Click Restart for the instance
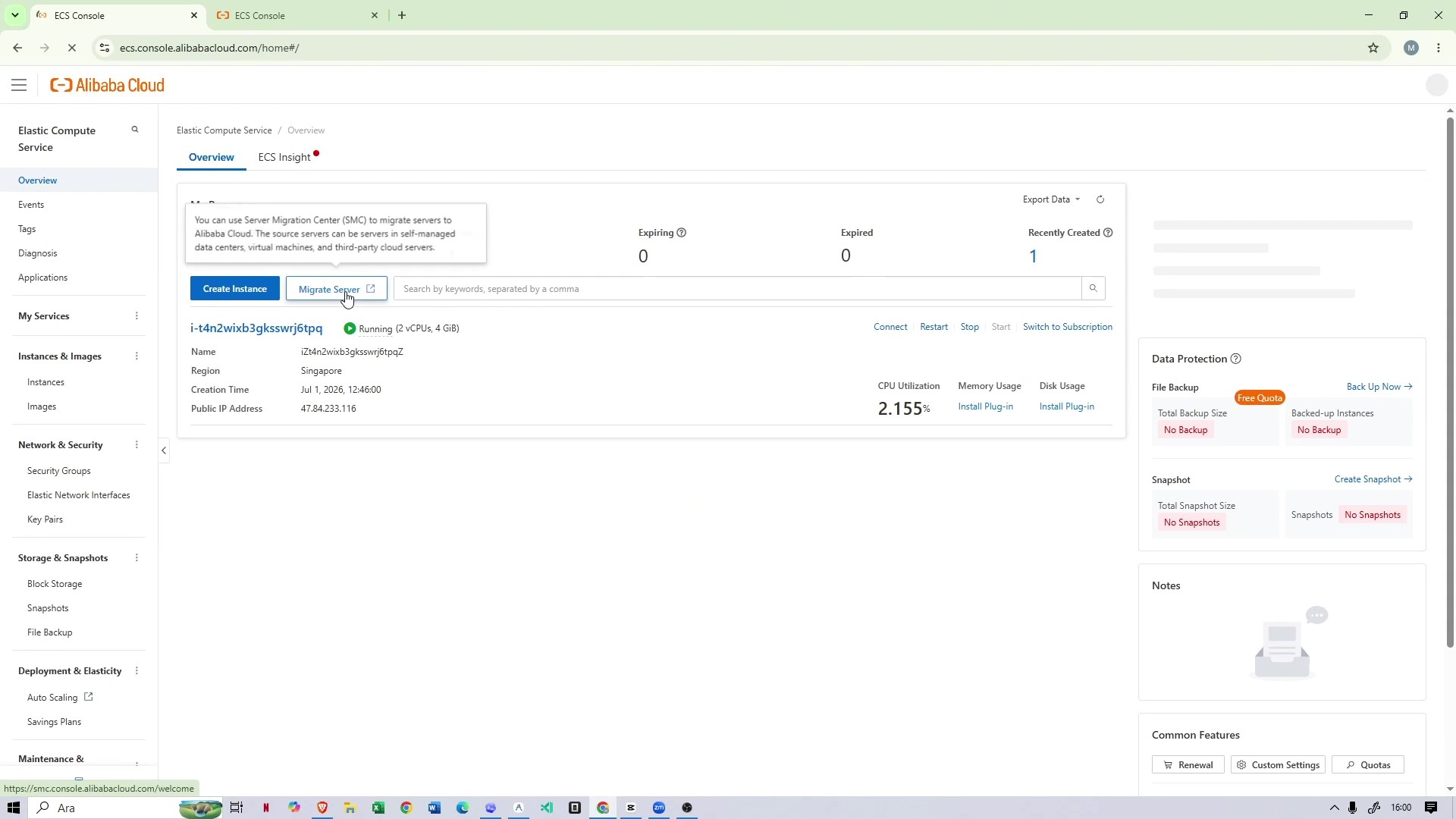This screenshot has width=1456, height=819. [x=934, y=327]
